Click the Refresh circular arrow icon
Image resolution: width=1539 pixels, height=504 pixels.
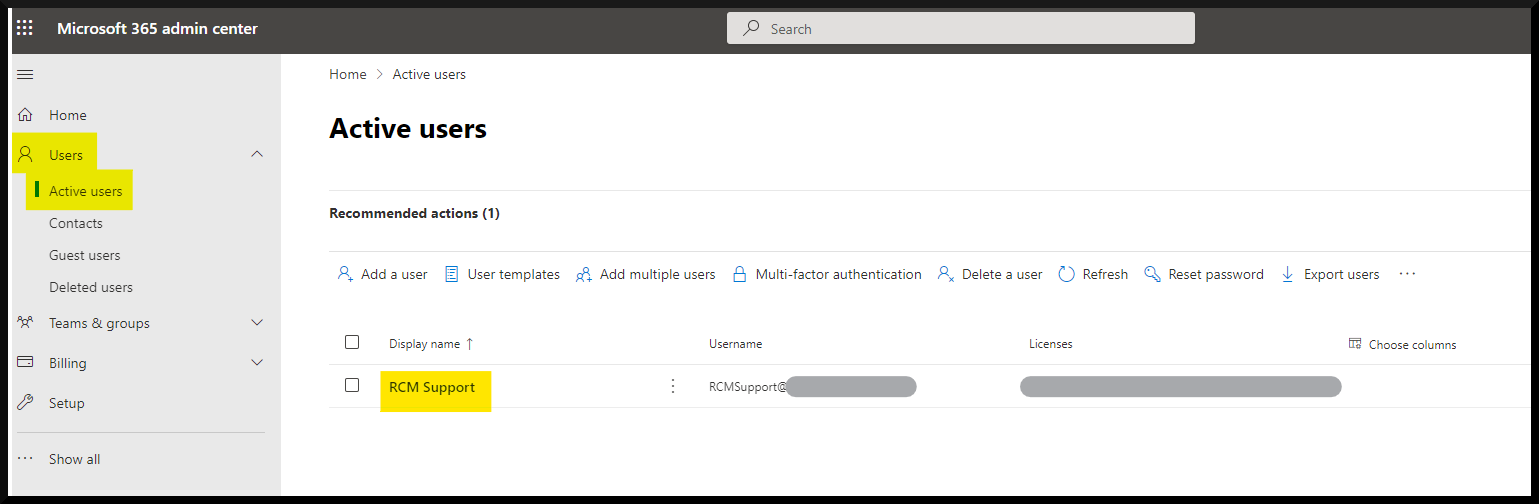coord(1066,274)
